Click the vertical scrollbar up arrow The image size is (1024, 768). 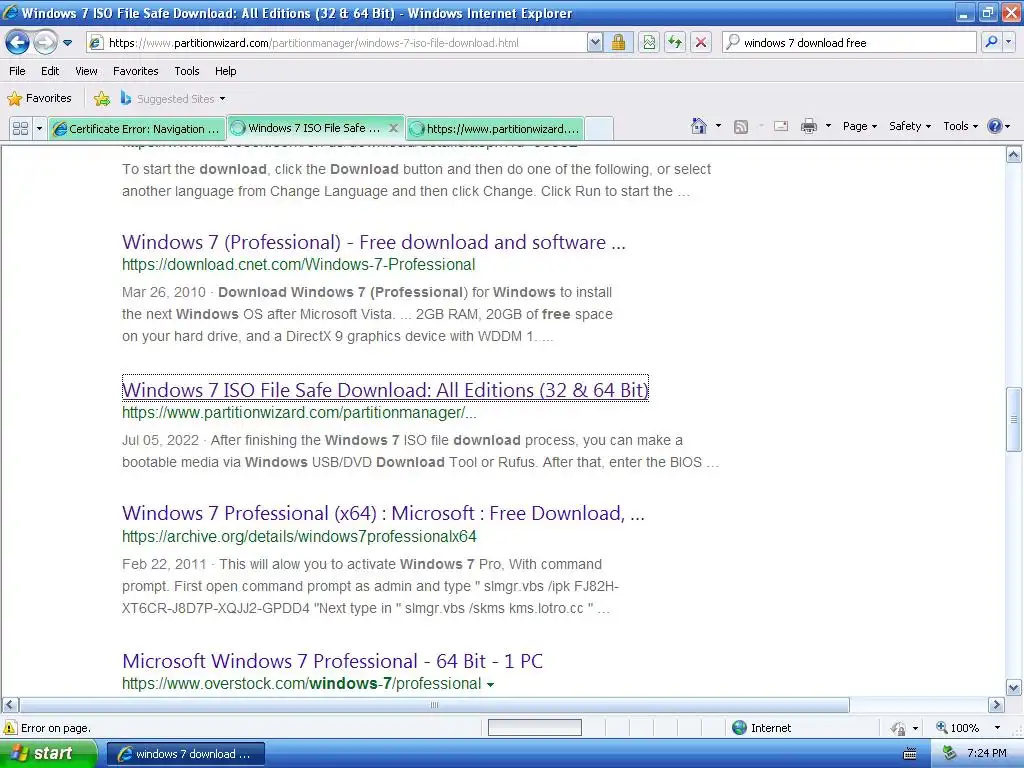coord(1014,155)
